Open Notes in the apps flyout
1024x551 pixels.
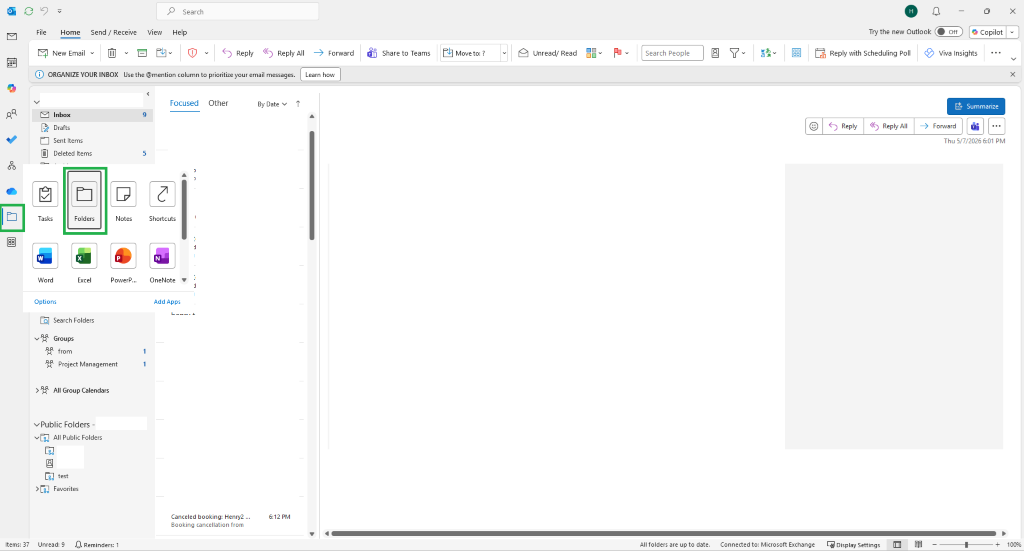coord(123,202)
